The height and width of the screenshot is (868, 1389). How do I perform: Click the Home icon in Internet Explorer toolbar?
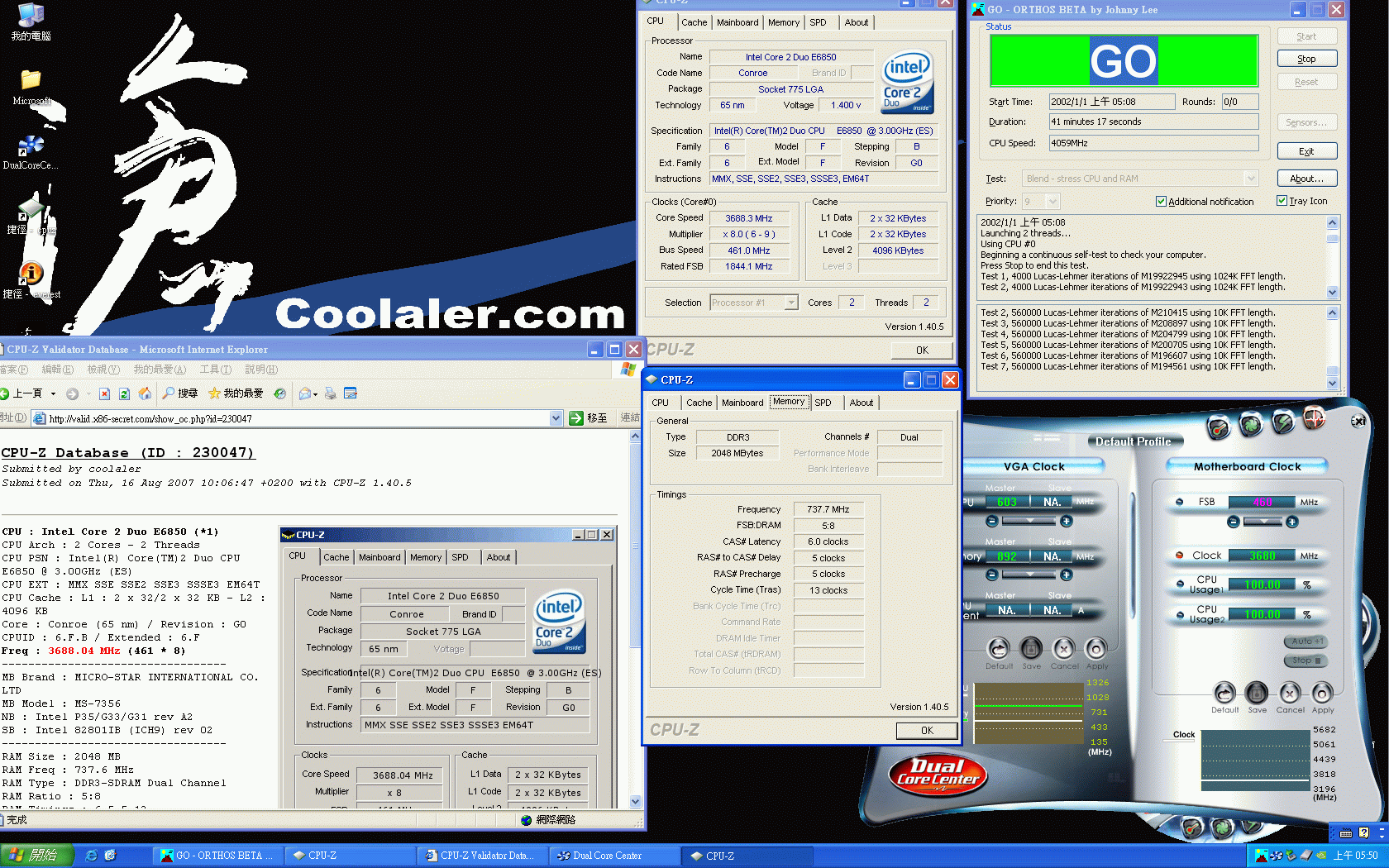(x=145, y=393)
